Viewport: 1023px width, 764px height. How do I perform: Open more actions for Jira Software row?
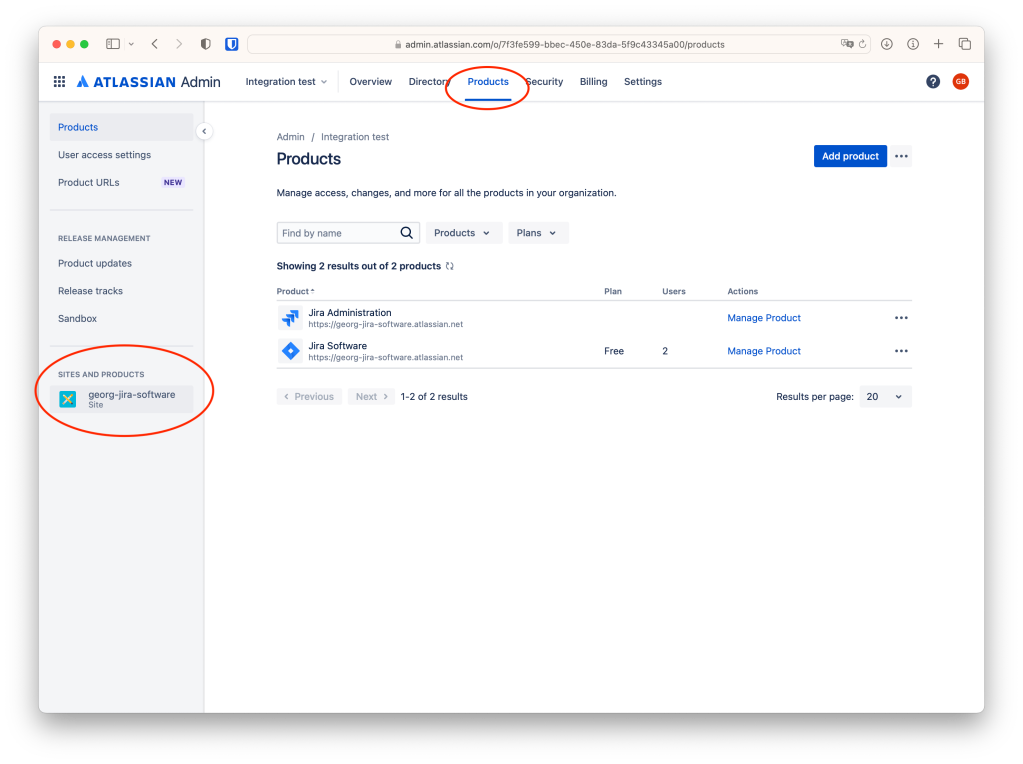click(901, 351)
